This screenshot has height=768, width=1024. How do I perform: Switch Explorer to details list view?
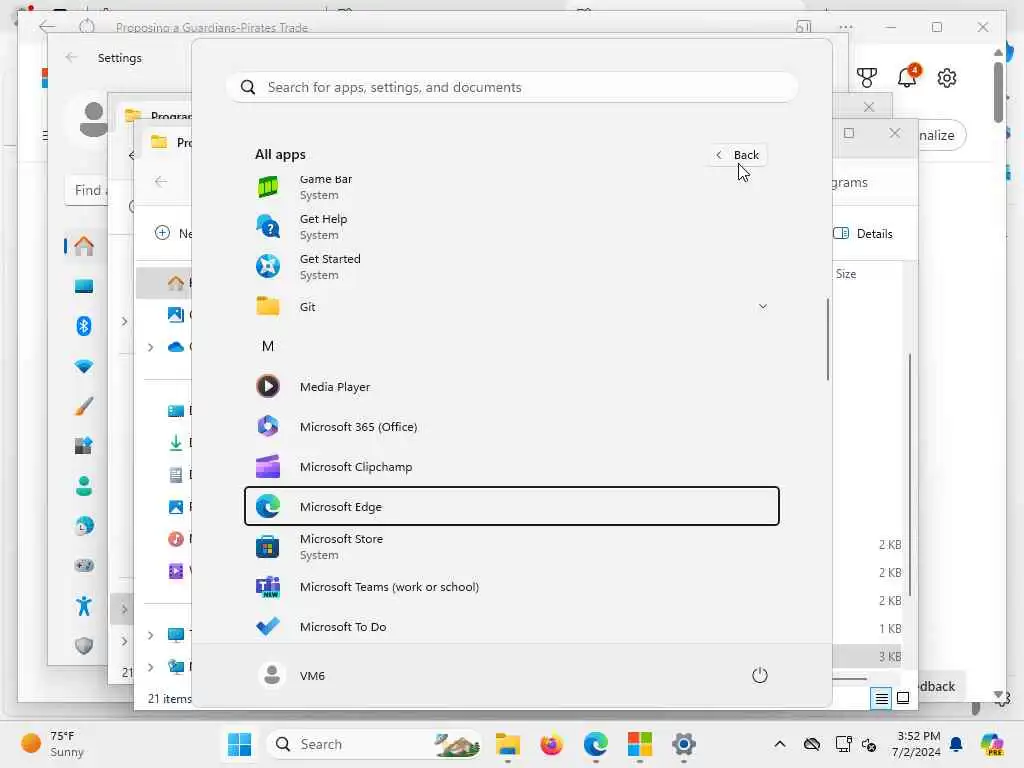[x=881, y=699]
